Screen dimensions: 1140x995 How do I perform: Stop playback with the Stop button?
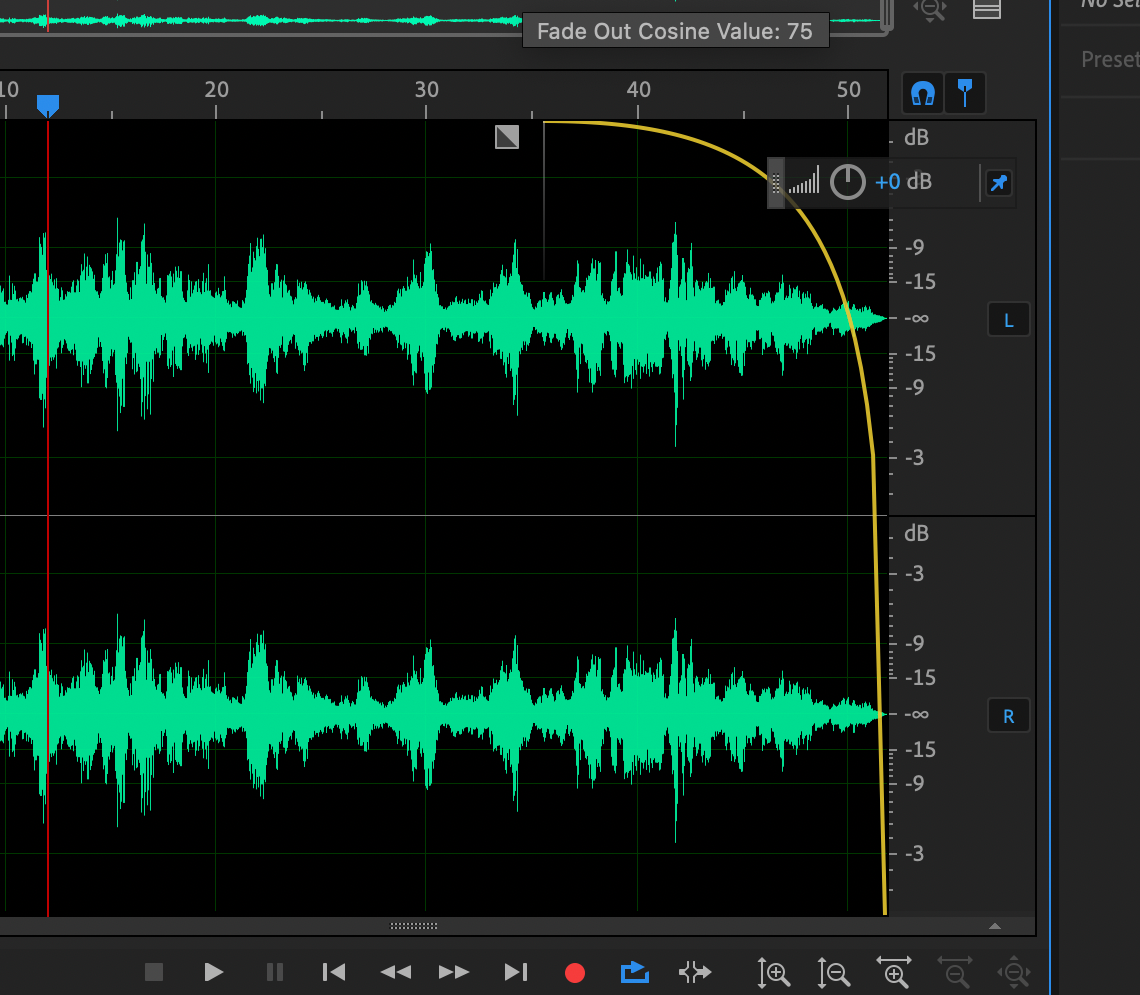pyautogui.click(x=154, y=972)
